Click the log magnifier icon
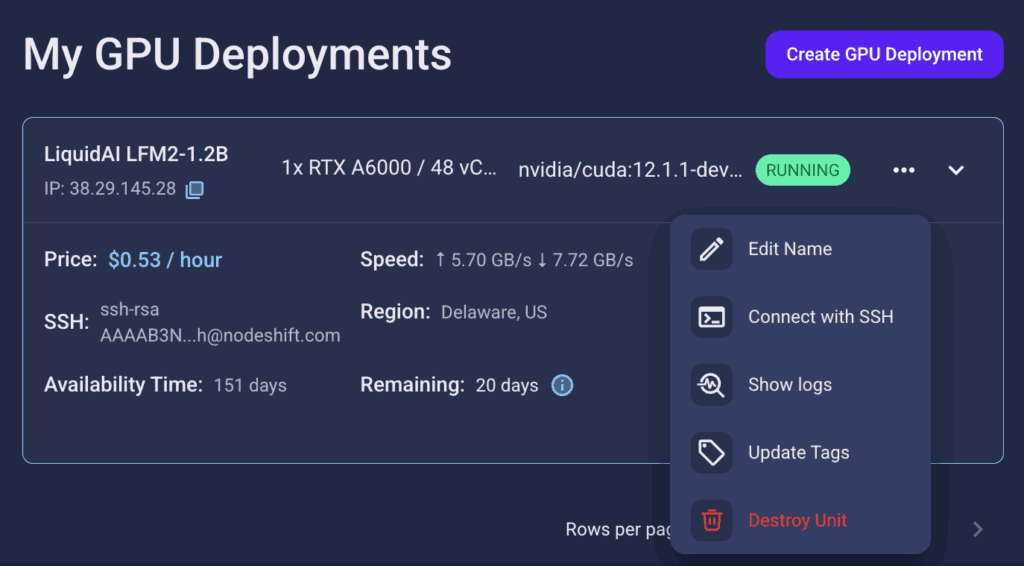The image size is (1024, 566). point(711,385)
